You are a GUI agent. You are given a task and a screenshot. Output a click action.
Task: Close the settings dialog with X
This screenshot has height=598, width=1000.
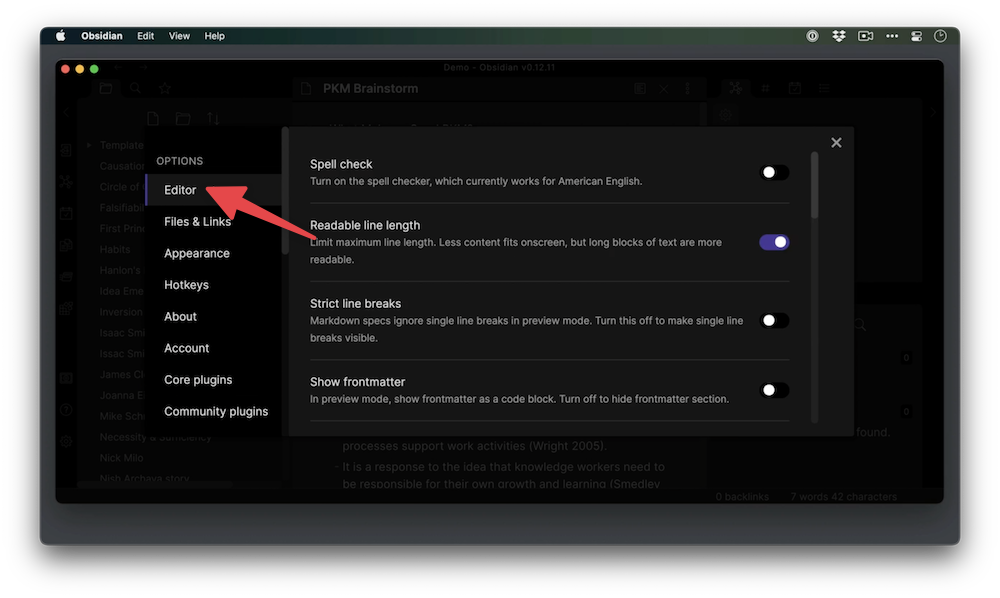click(x=836, y=143)
